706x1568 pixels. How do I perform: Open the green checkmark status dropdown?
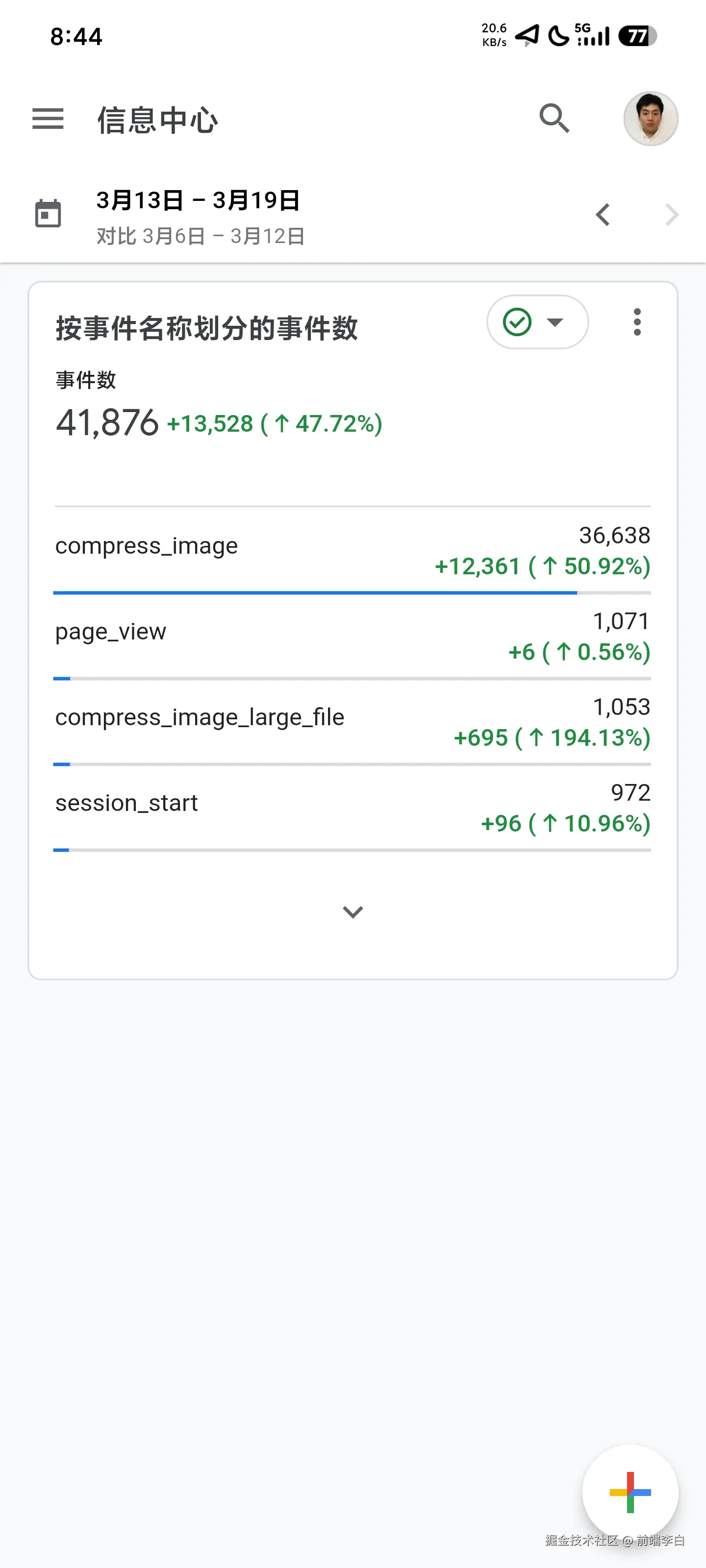coord(537,322)
